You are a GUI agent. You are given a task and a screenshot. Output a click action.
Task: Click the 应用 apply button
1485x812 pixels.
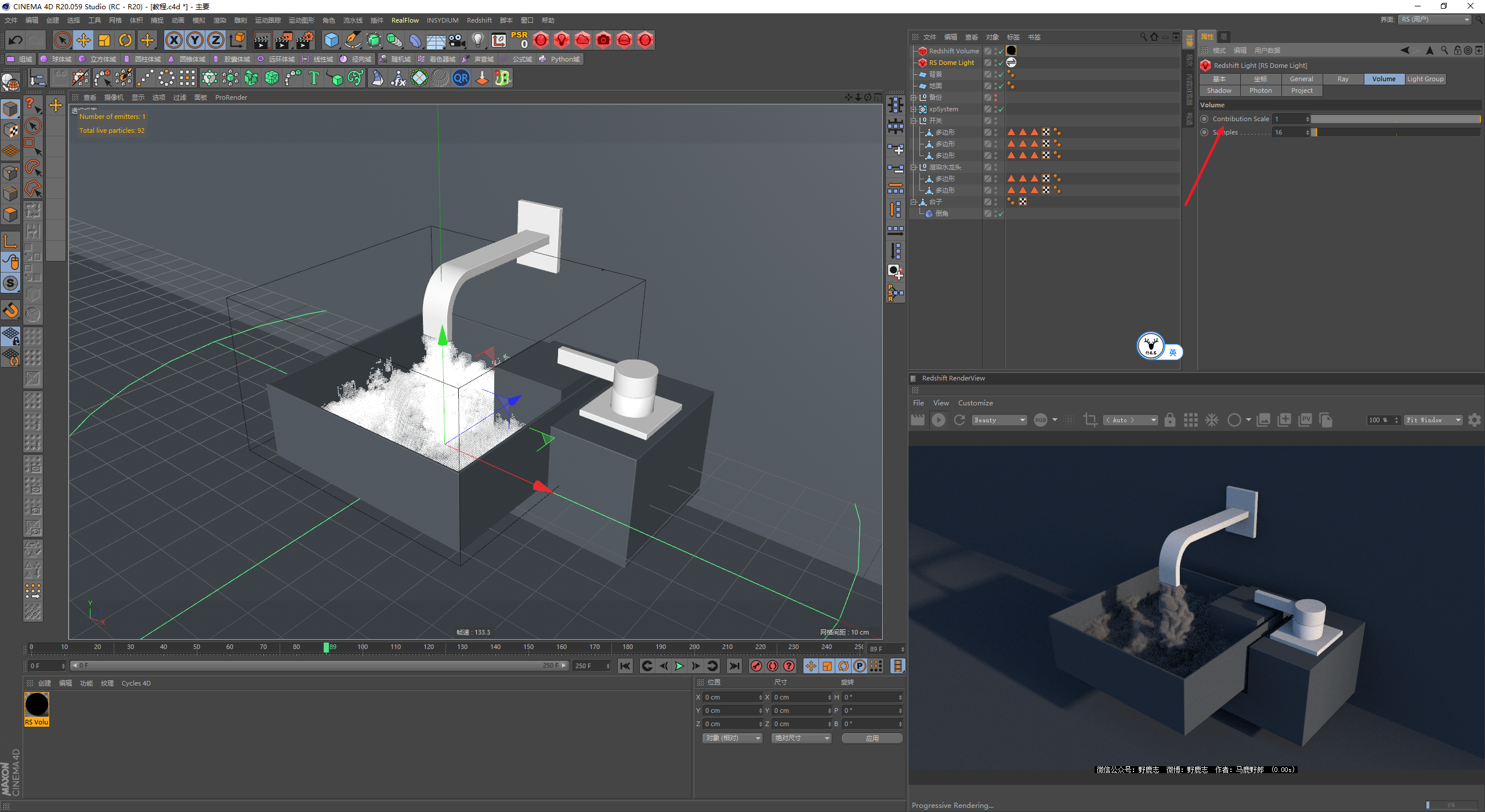tap(871, 738)
